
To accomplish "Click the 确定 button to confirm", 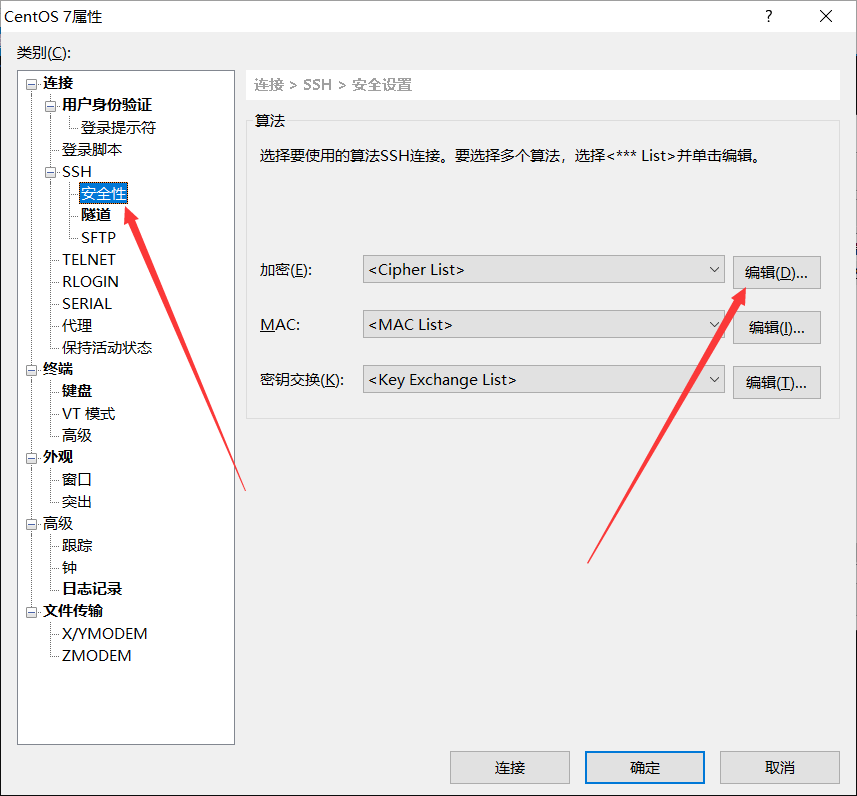I will [644, 767].
